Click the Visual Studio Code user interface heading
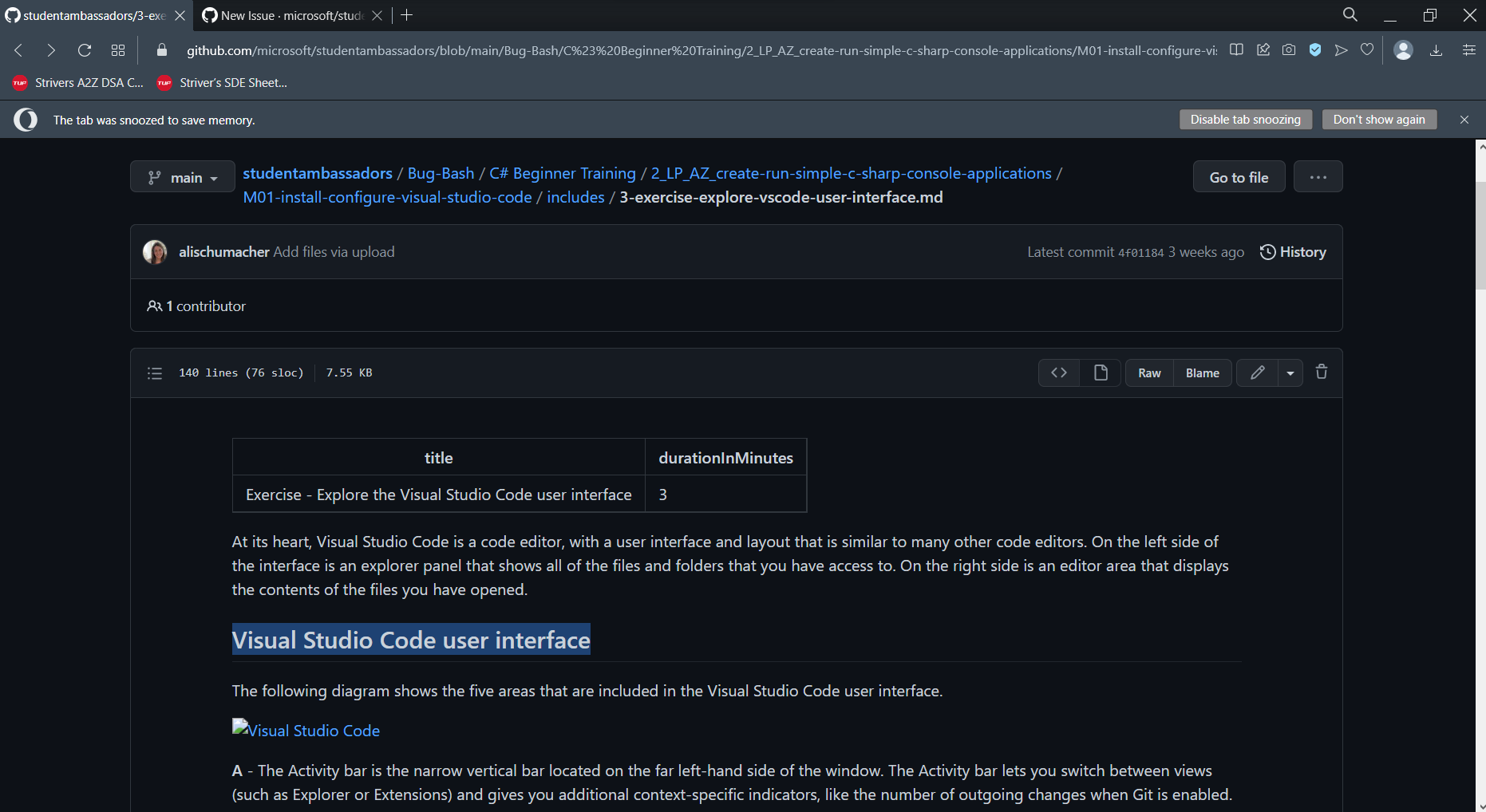The width and height of the screenshot is (1486, 812). (x=411, y=640)
